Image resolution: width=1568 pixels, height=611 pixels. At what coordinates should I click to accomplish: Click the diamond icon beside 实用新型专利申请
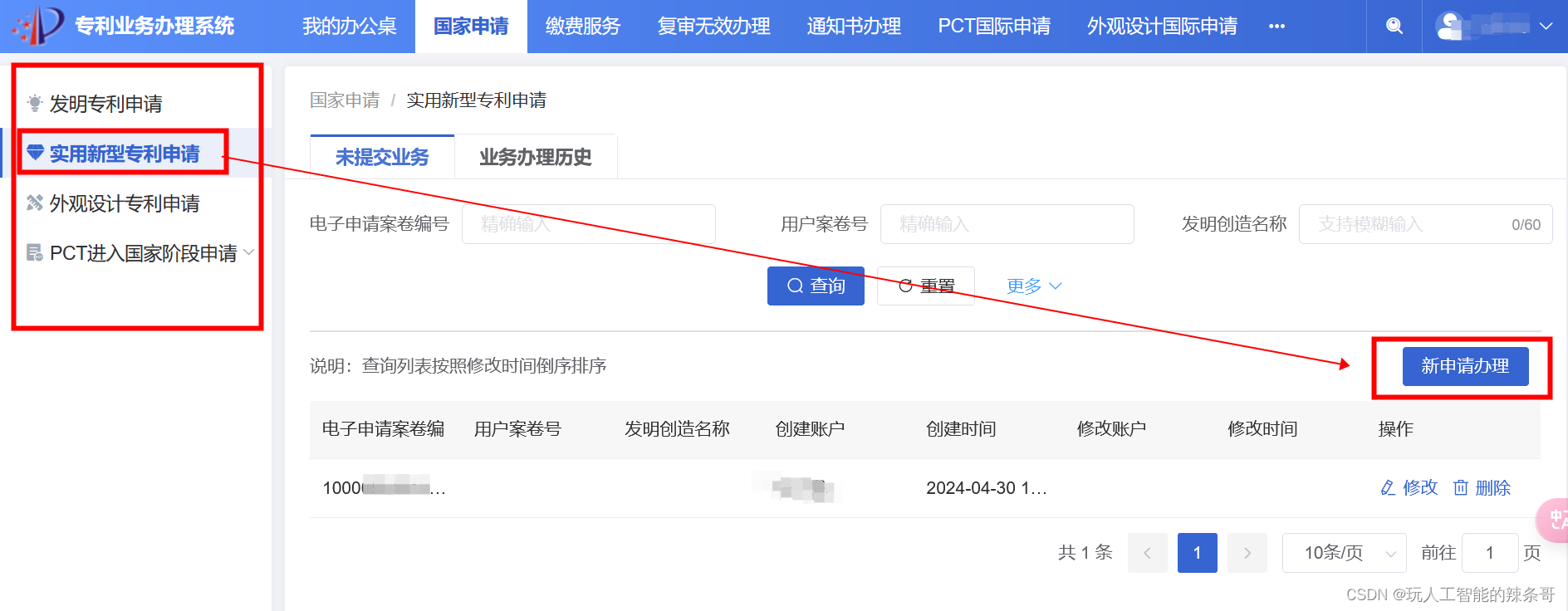(35, 153)
